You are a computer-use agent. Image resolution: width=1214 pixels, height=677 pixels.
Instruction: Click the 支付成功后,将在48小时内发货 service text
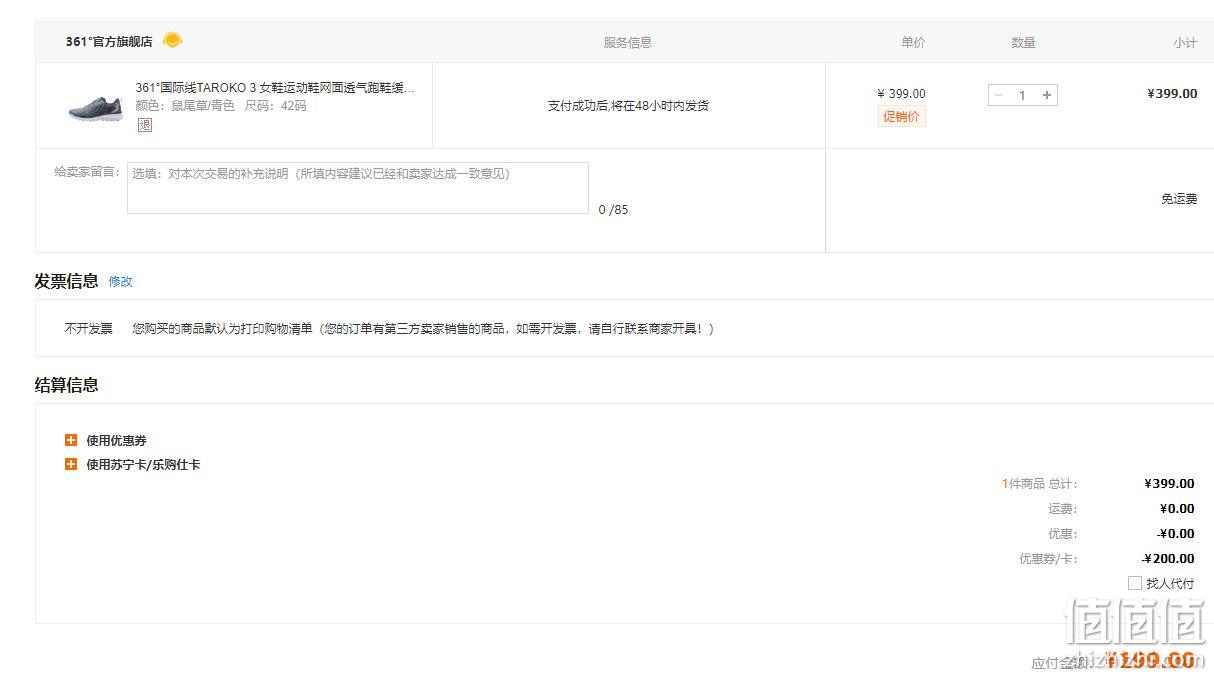pyautogui.click(x=628, y=105)
